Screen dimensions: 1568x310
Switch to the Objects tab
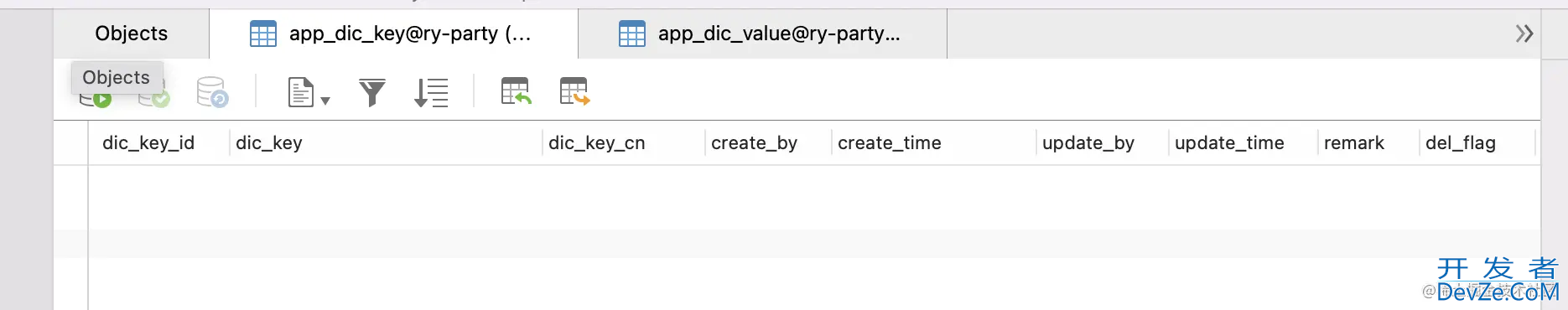(x=131, y=34)
